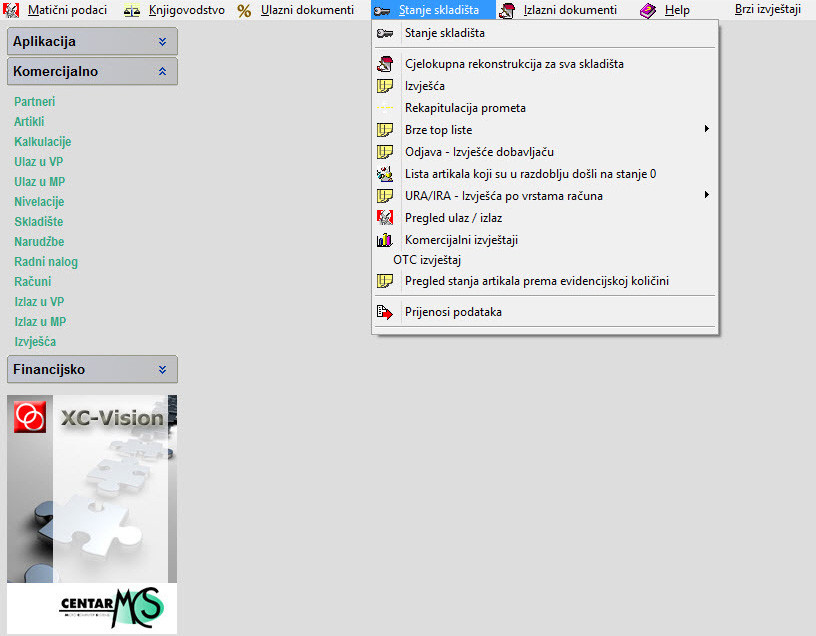The image size is (816, 636).
Task: Open the Knjigovodstvo menu
Action: click(x=186, y=10)
